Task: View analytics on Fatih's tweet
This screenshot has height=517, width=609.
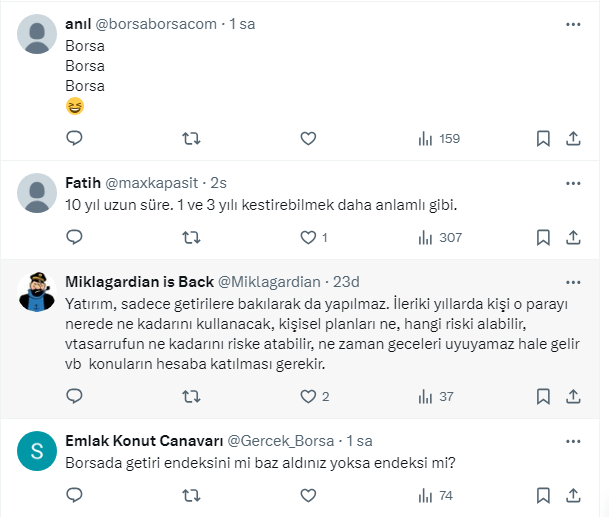Action: [x=437, y=237]
